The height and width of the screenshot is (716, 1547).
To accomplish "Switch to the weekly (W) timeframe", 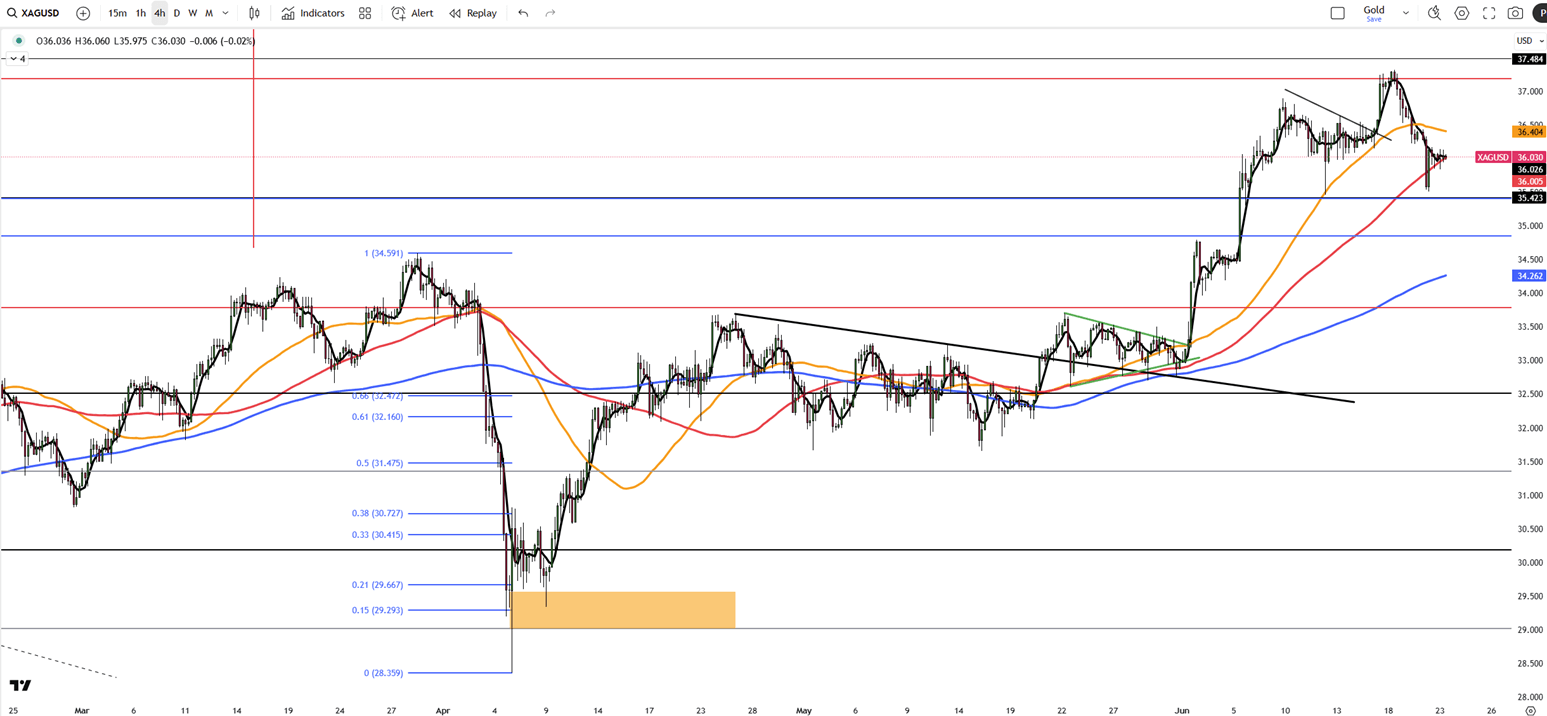I will coord(193,13).
